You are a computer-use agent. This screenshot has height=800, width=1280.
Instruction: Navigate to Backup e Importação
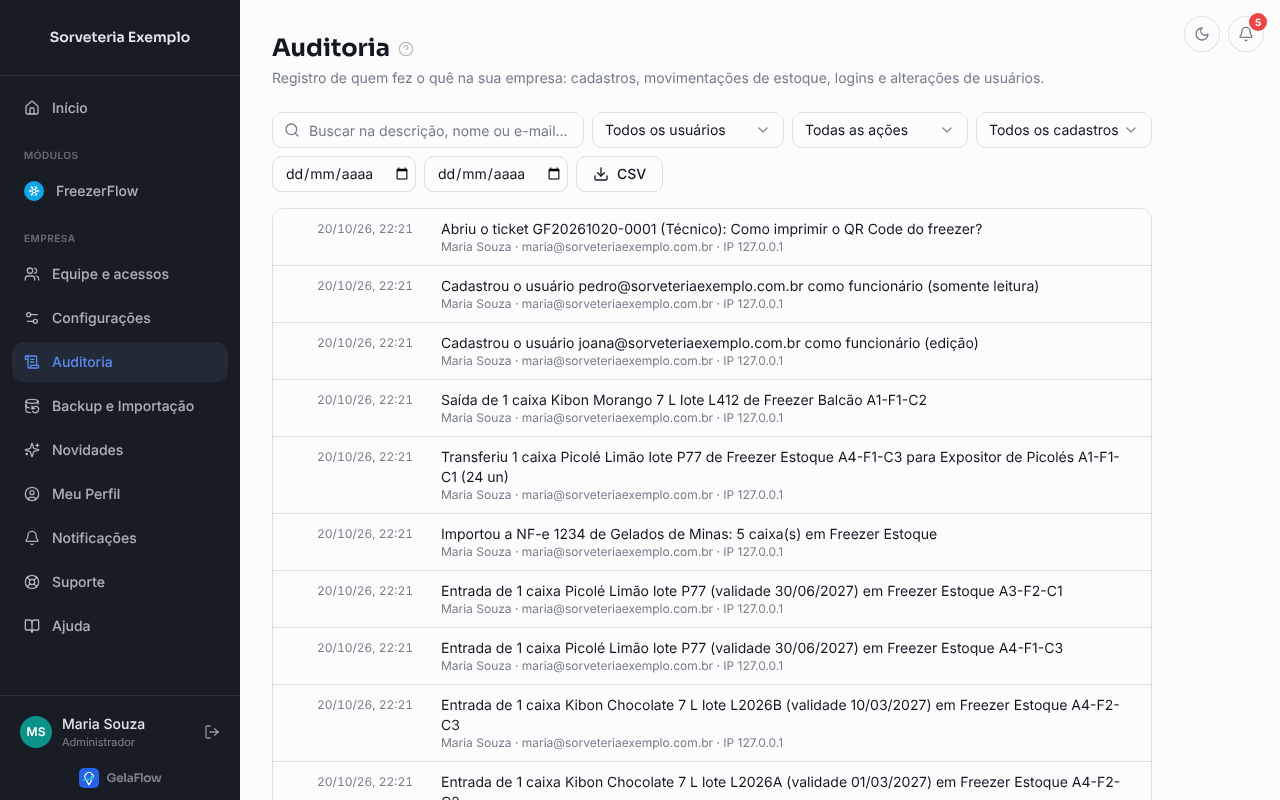click(x=120, y=406)
